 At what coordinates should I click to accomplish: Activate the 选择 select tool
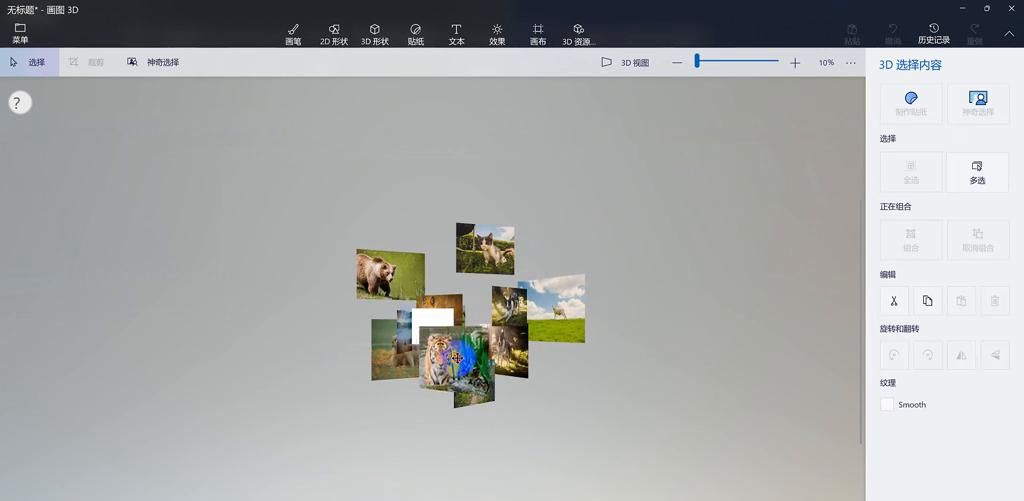pyautogui.click(x=29, y=62)
